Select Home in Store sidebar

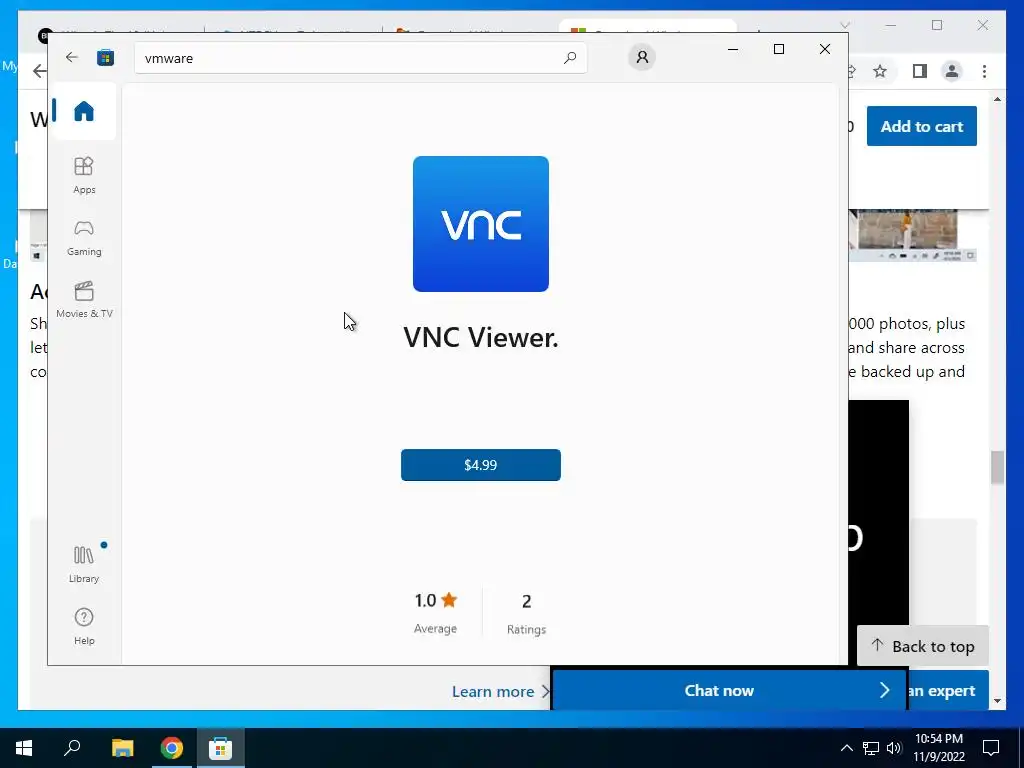coord(84,111)
